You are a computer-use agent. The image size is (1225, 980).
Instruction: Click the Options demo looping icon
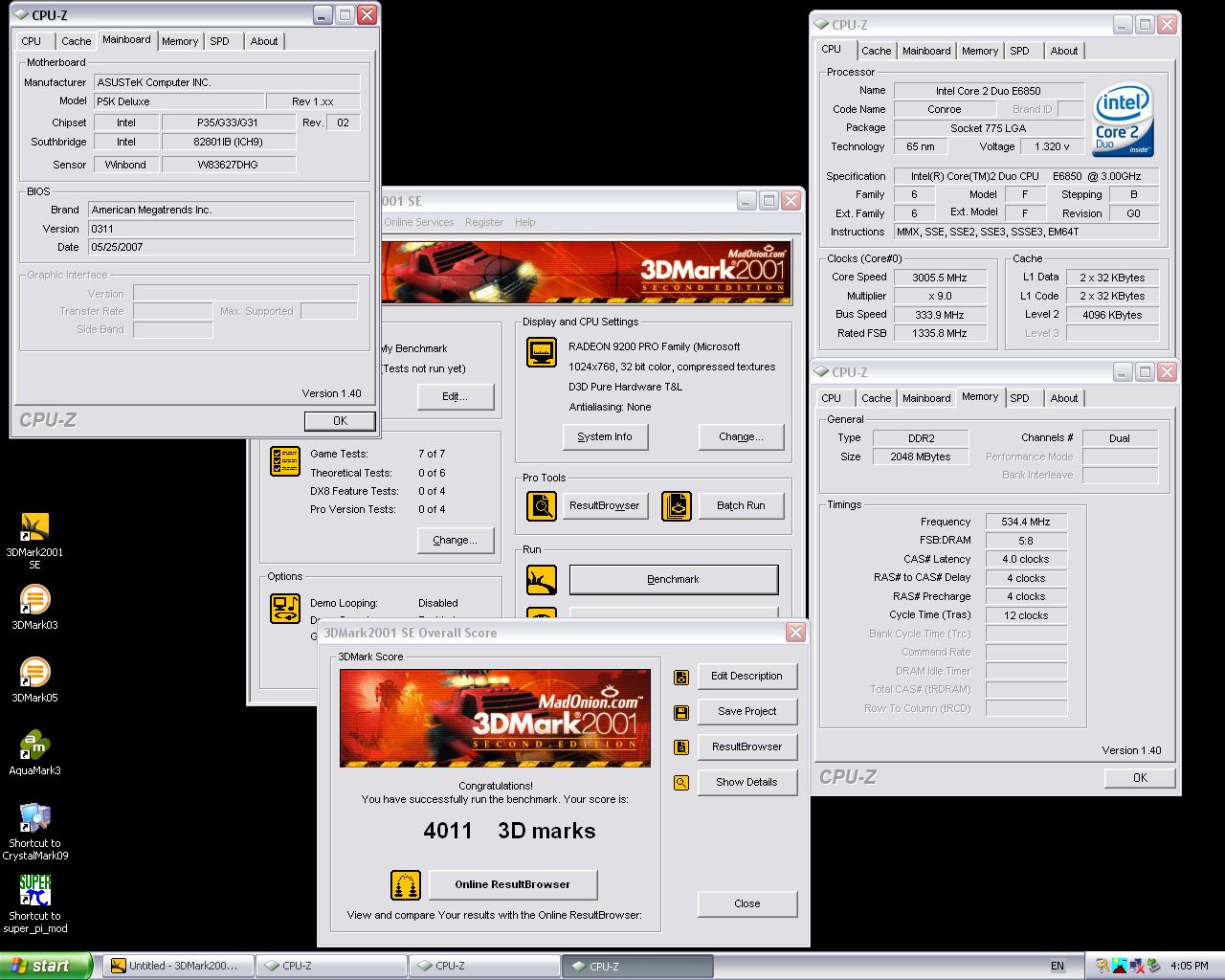pyautogui.click(x=285, y=609)
